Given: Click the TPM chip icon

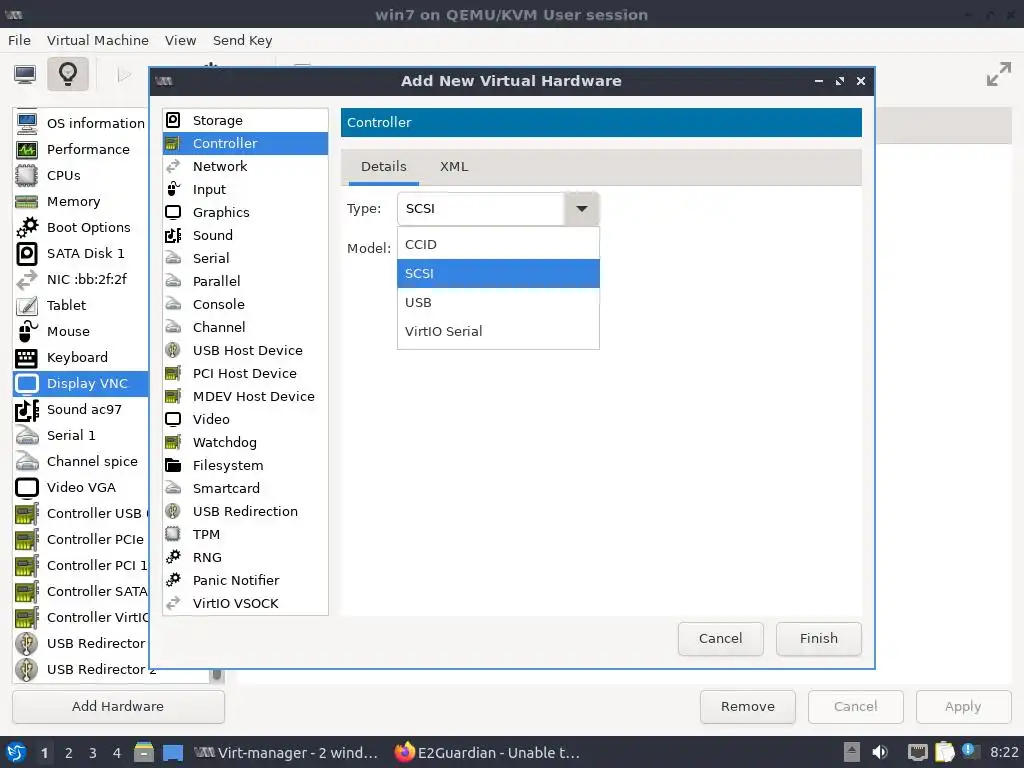Looking at the screenshot, I should 173,534.
